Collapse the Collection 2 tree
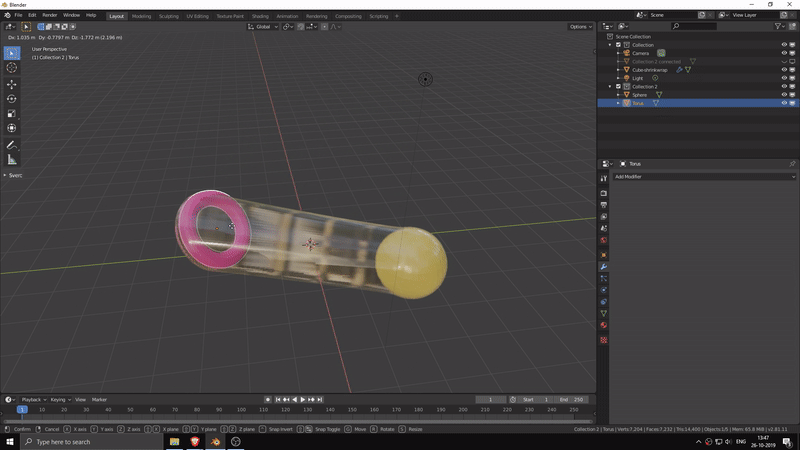This screenshot has width=800, height=450. click(x=610, y=87)
